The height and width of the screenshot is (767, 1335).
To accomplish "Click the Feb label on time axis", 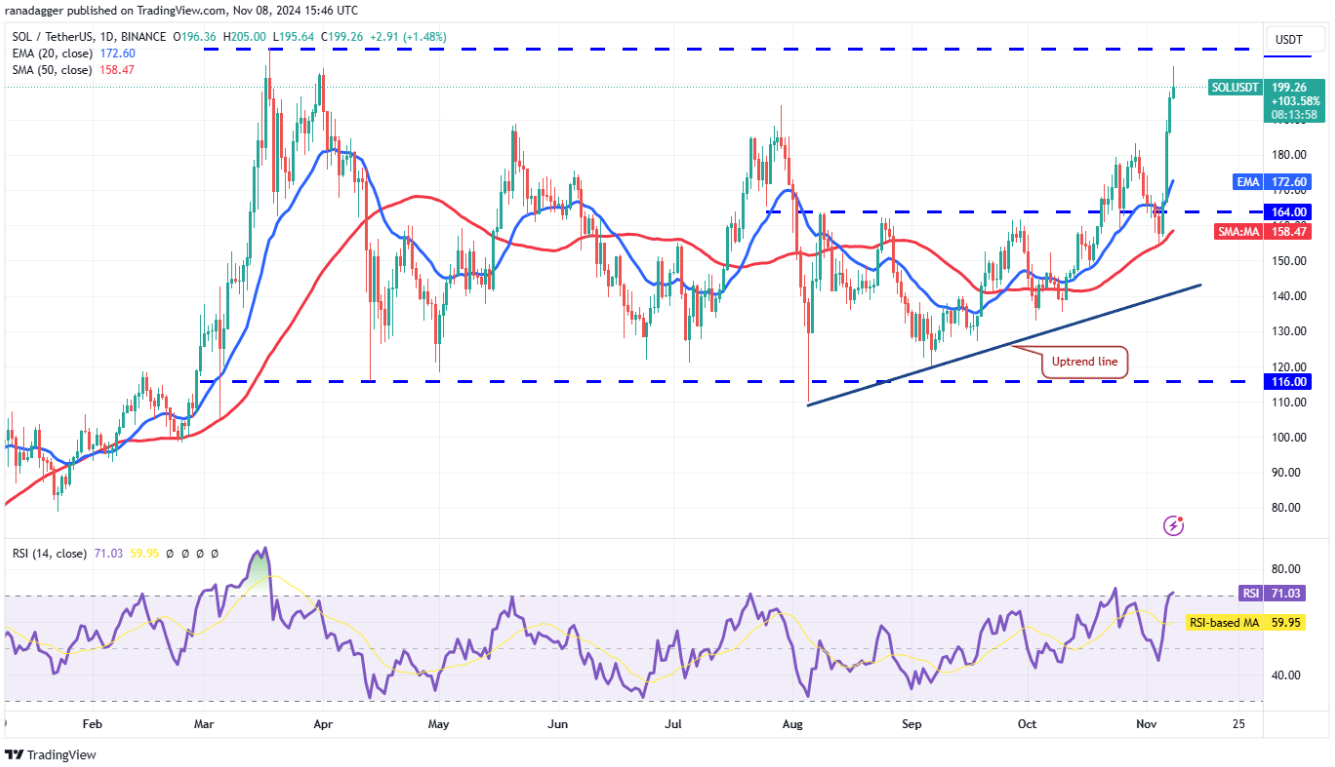I will [x=92, y=723].
